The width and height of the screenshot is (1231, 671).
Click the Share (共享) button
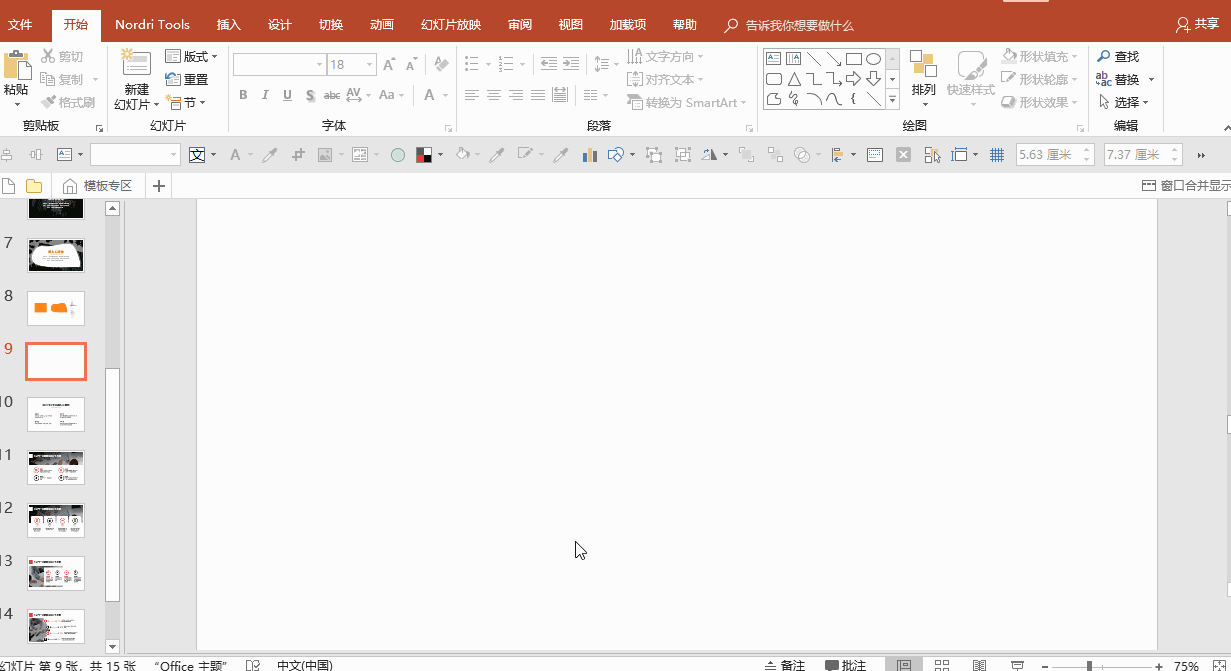[1197, 25]
